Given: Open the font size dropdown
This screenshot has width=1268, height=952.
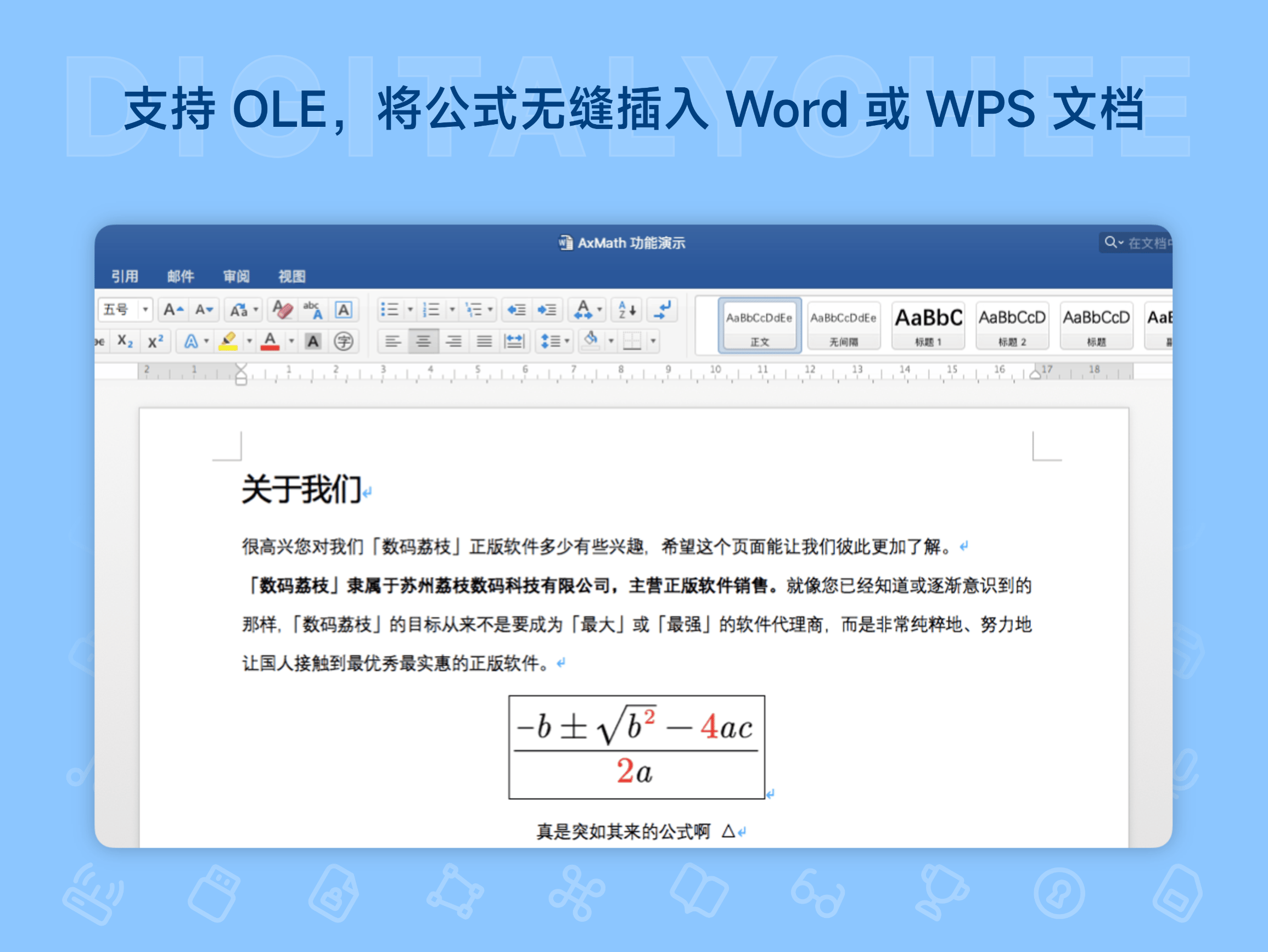Looking at the screenshot, I should tap(145, 310).
